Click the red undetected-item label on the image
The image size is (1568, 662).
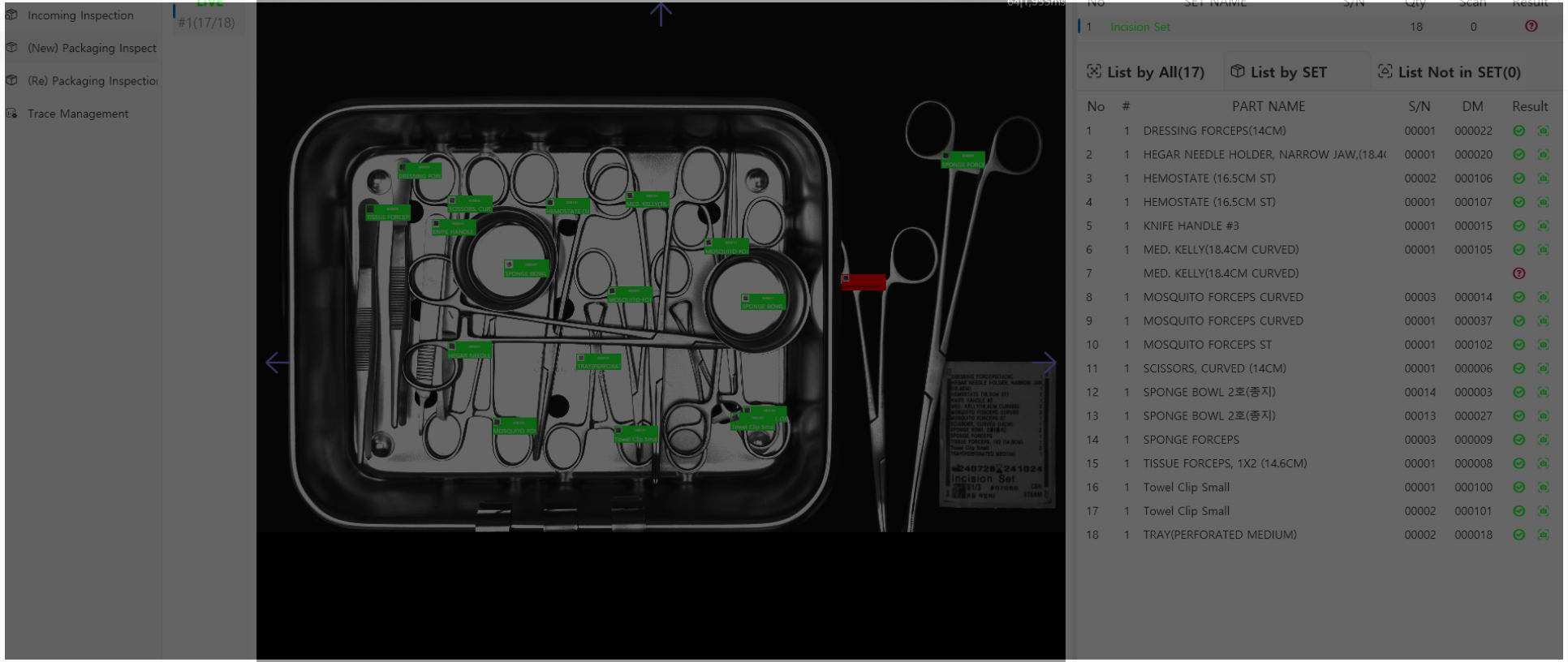[864, 282]
